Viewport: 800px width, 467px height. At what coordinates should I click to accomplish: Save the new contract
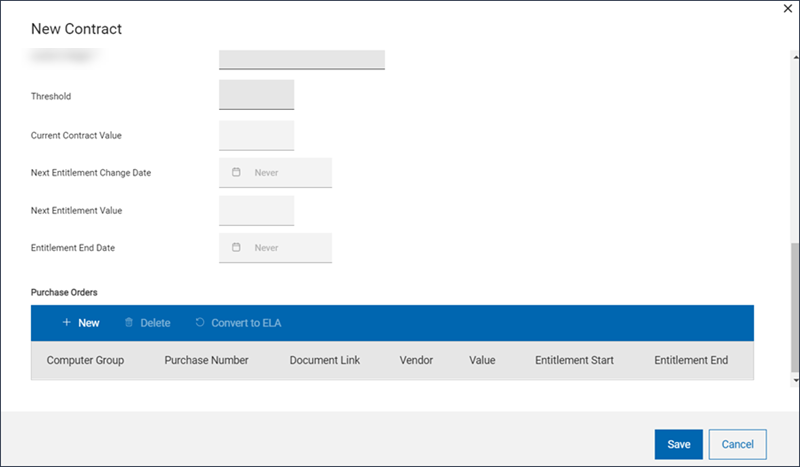click(678, 444)
